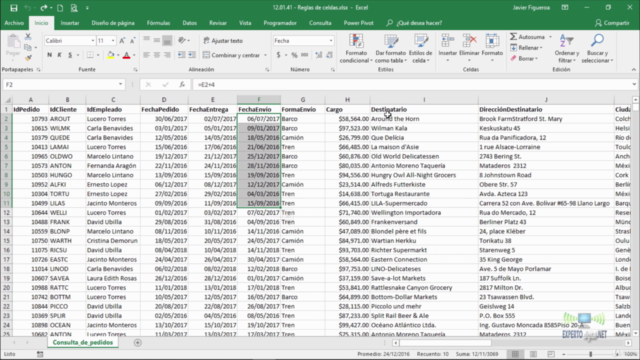Open the Fecha number format dropdown
640x360 pixels.
331,41
